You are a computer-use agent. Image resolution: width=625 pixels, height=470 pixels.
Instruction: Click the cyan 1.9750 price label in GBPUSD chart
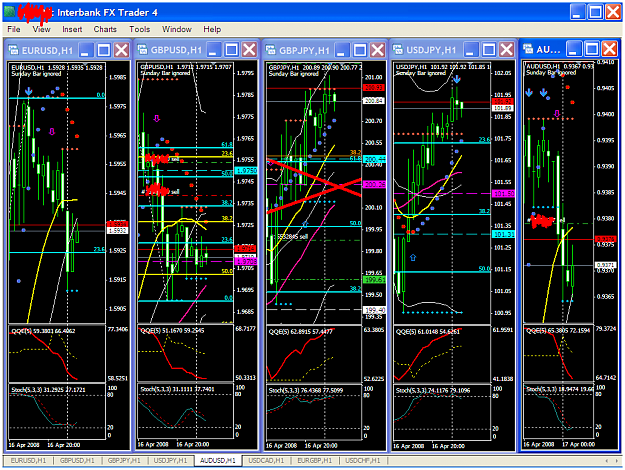click(x=247, y=171)
